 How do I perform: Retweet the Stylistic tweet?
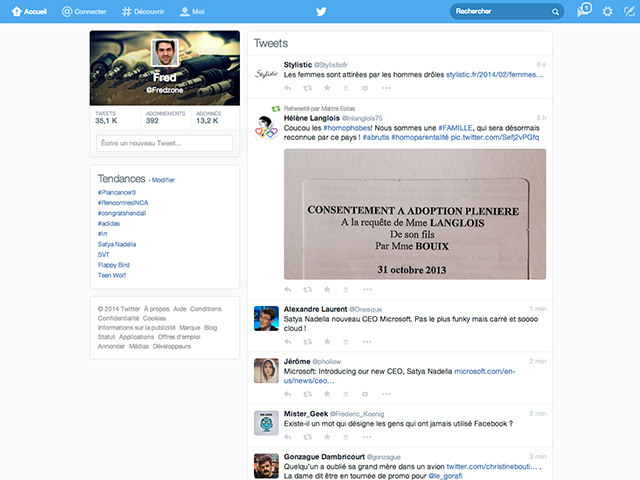[307, 88]
